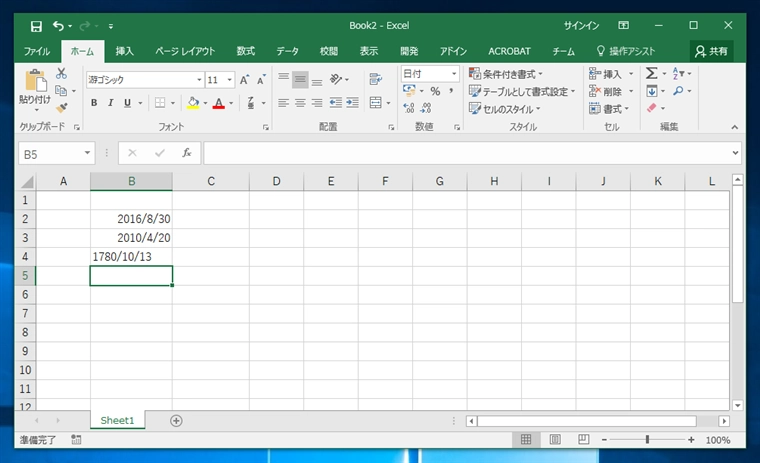
Task: Click the formula bar input field
Action: click(467, 153)
